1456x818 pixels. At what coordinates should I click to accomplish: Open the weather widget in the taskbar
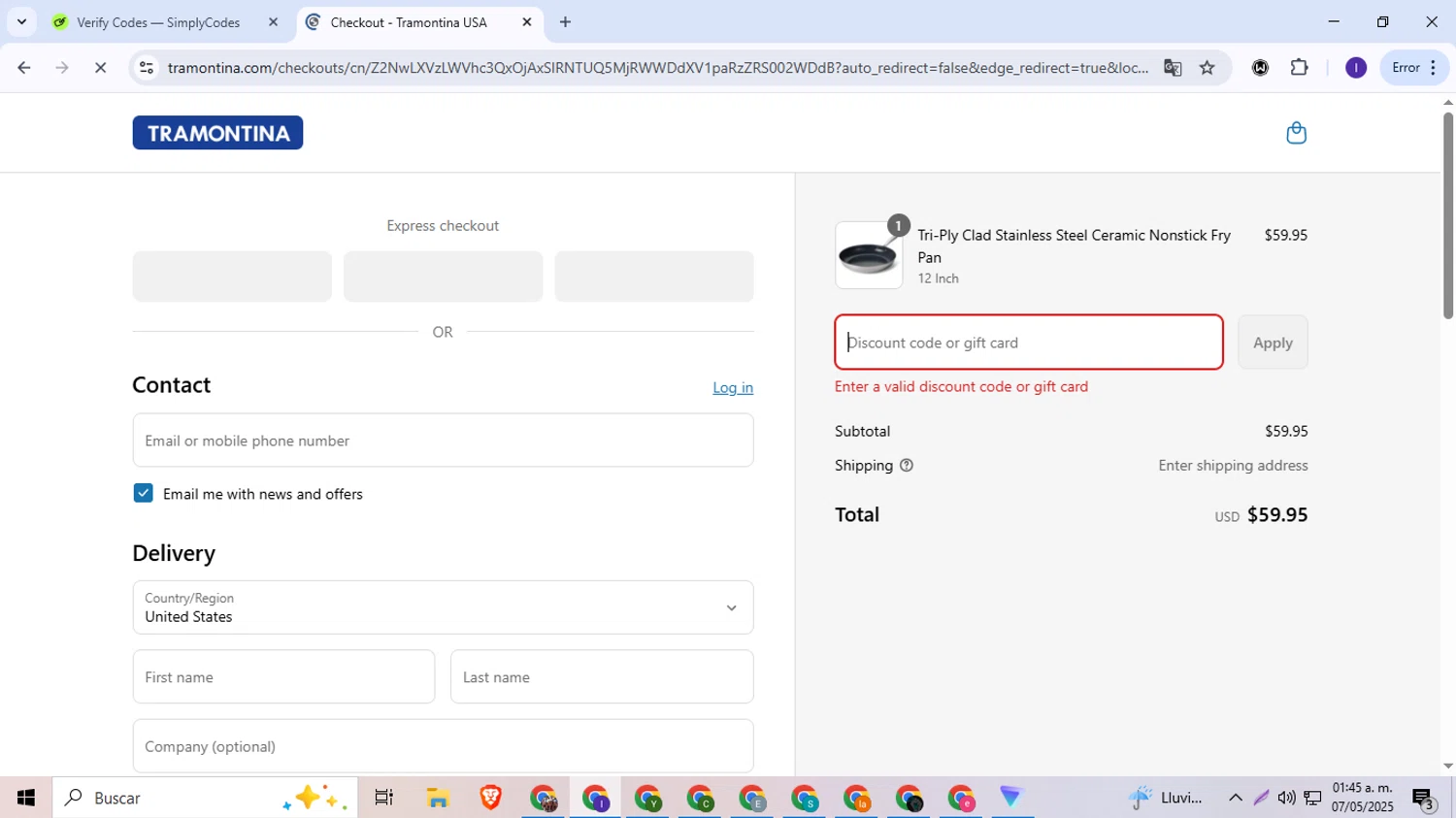[x=1165, y=798]
